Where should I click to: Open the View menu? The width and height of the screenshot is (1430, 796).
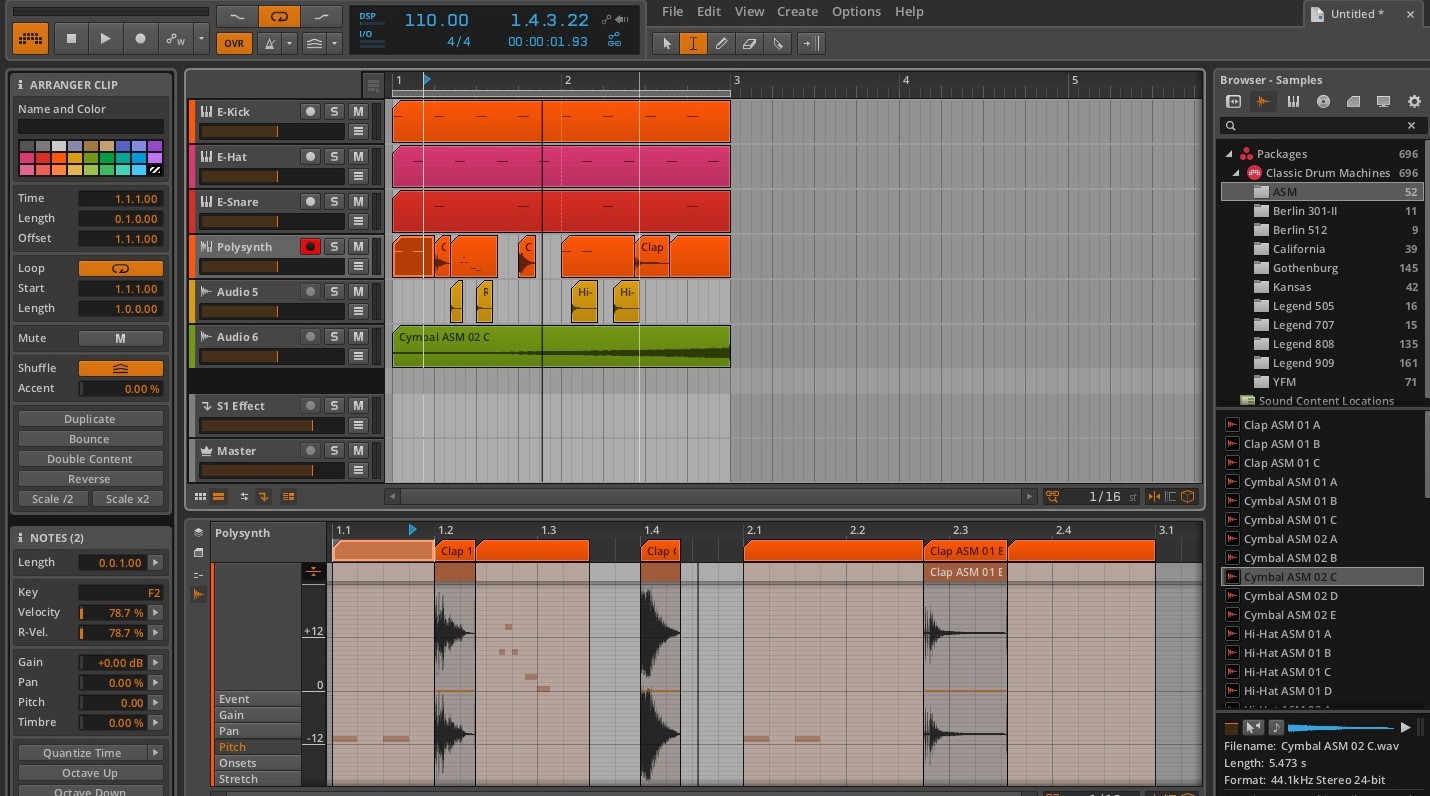[749, 11]
